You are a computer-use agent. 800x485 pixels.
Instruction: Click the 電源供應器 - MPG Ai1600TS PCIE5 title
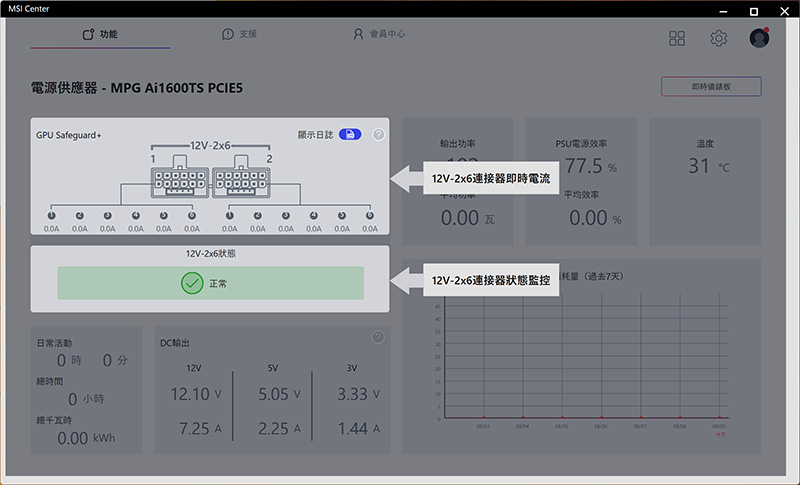[x=137, y=88]
